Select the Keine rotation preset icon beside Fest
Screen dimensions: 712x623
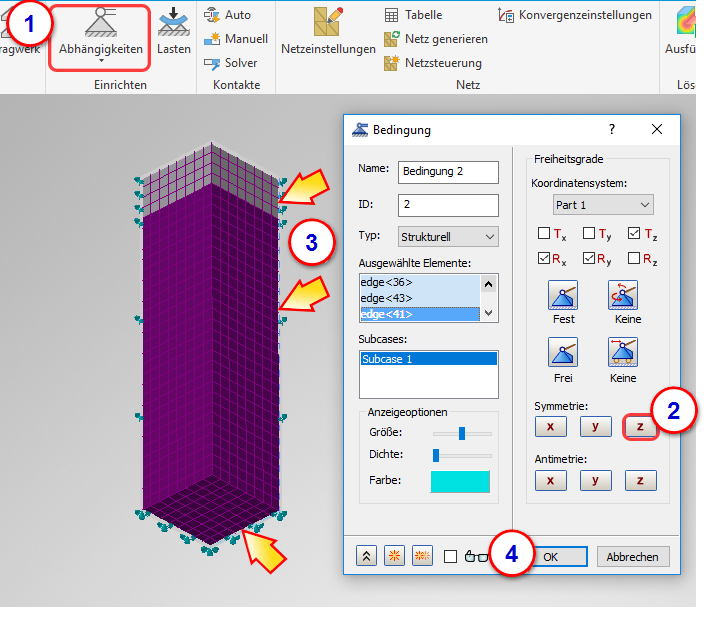623,295
